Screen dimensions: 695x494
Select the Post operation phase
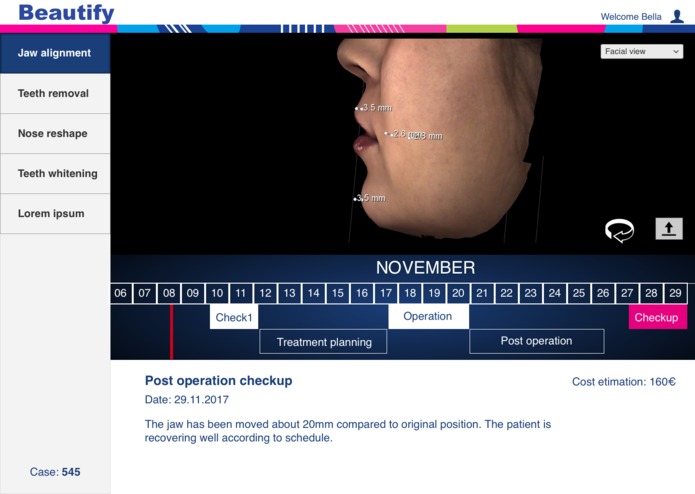[x=536, y=341]
